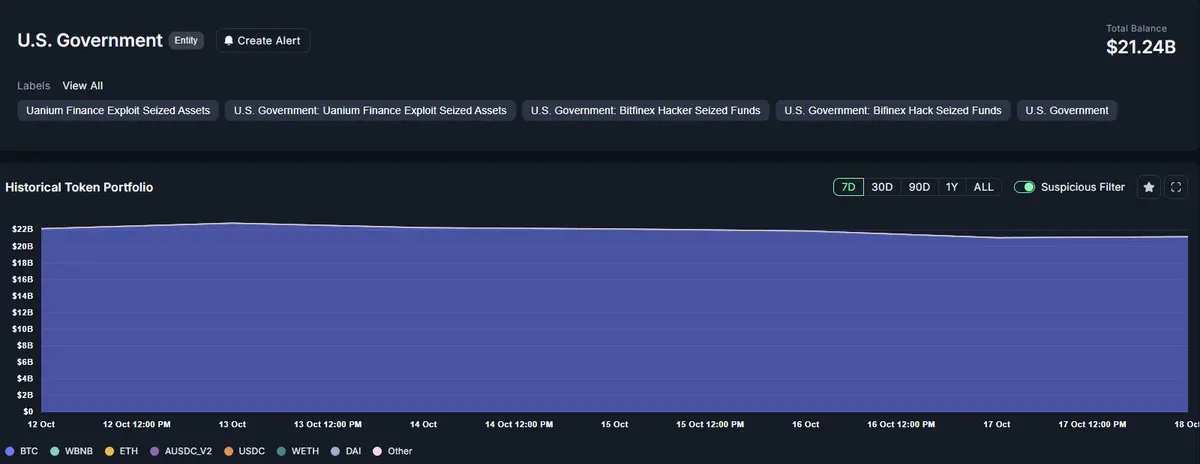Image resolution: width=1200 pixels, height=464 pixels.
Task: Toggle BTC series in chart legend
Action: point(22,451)
